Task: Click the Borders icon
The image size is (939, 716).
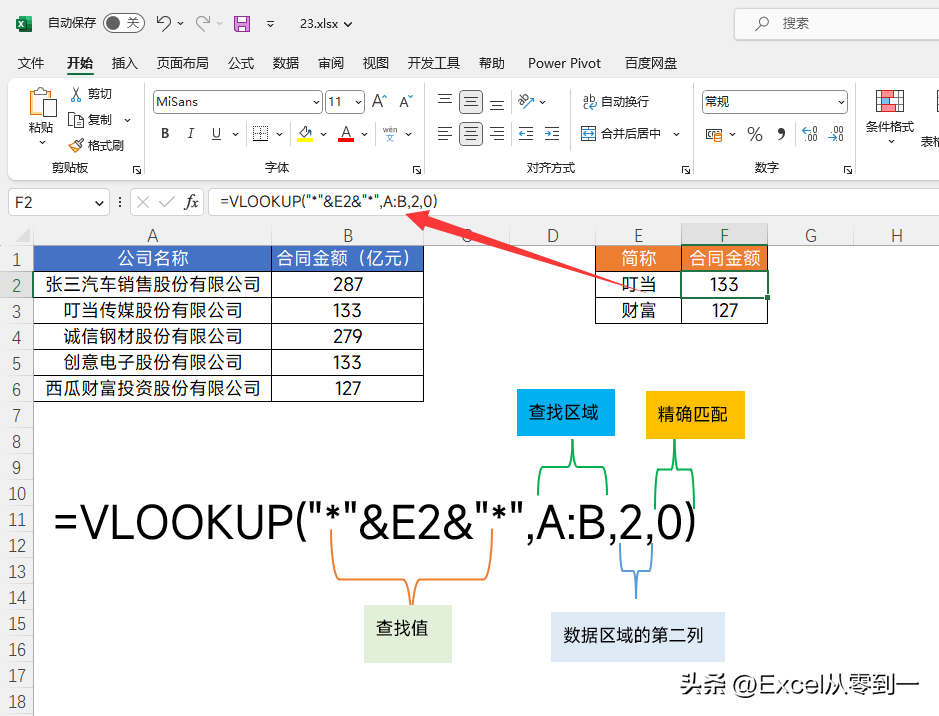Action: [x=261, y=134]
